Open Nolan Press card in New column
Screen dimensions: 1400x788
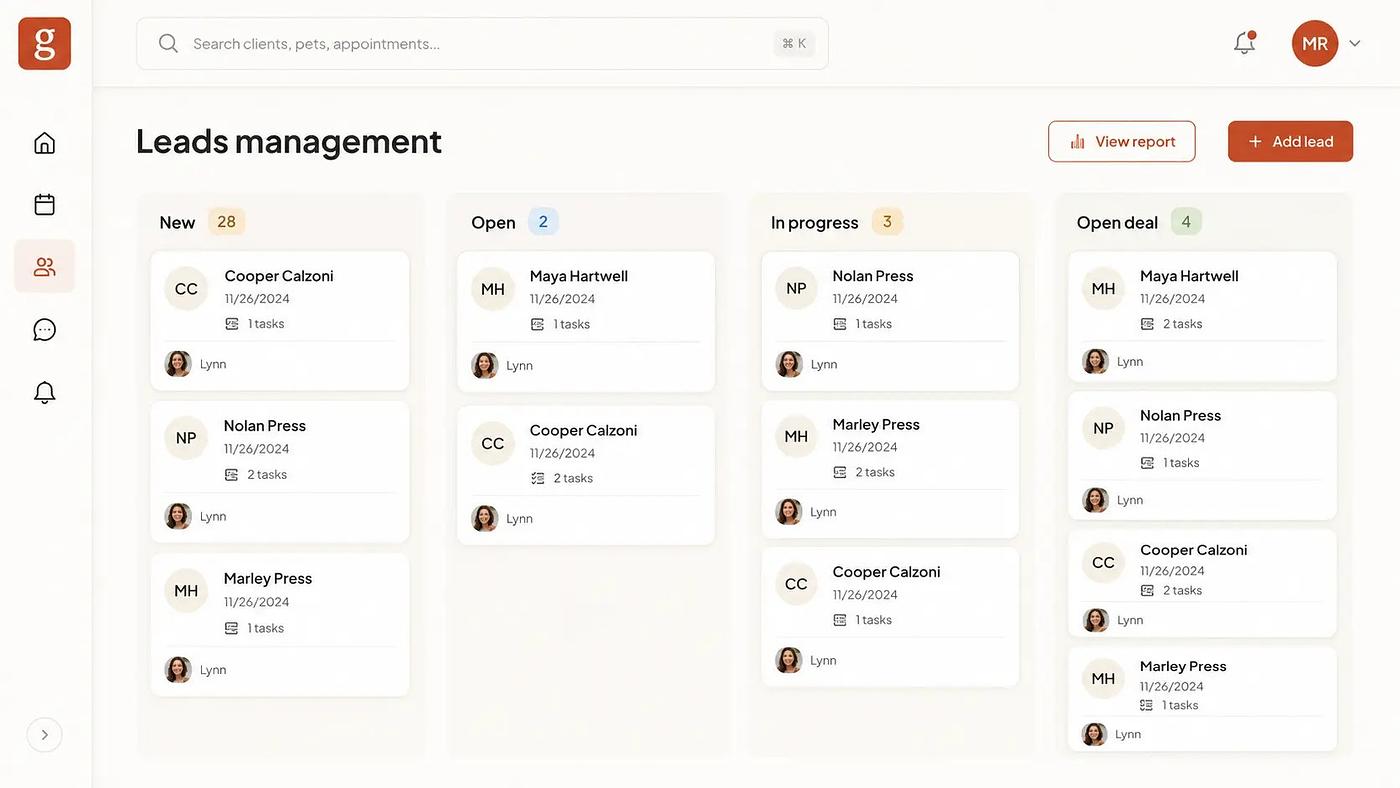click(x=280, y=472)
